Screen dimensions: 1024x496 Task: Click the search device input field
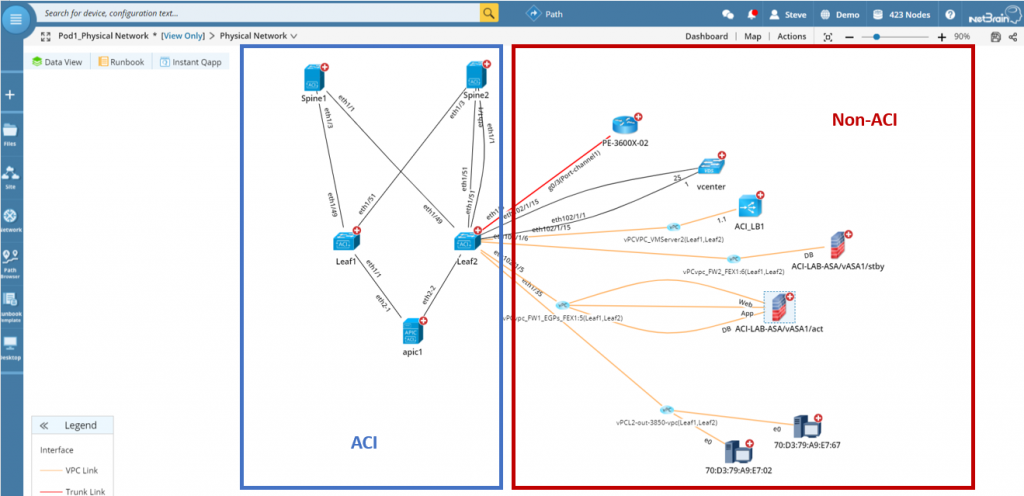click(260, 13)
